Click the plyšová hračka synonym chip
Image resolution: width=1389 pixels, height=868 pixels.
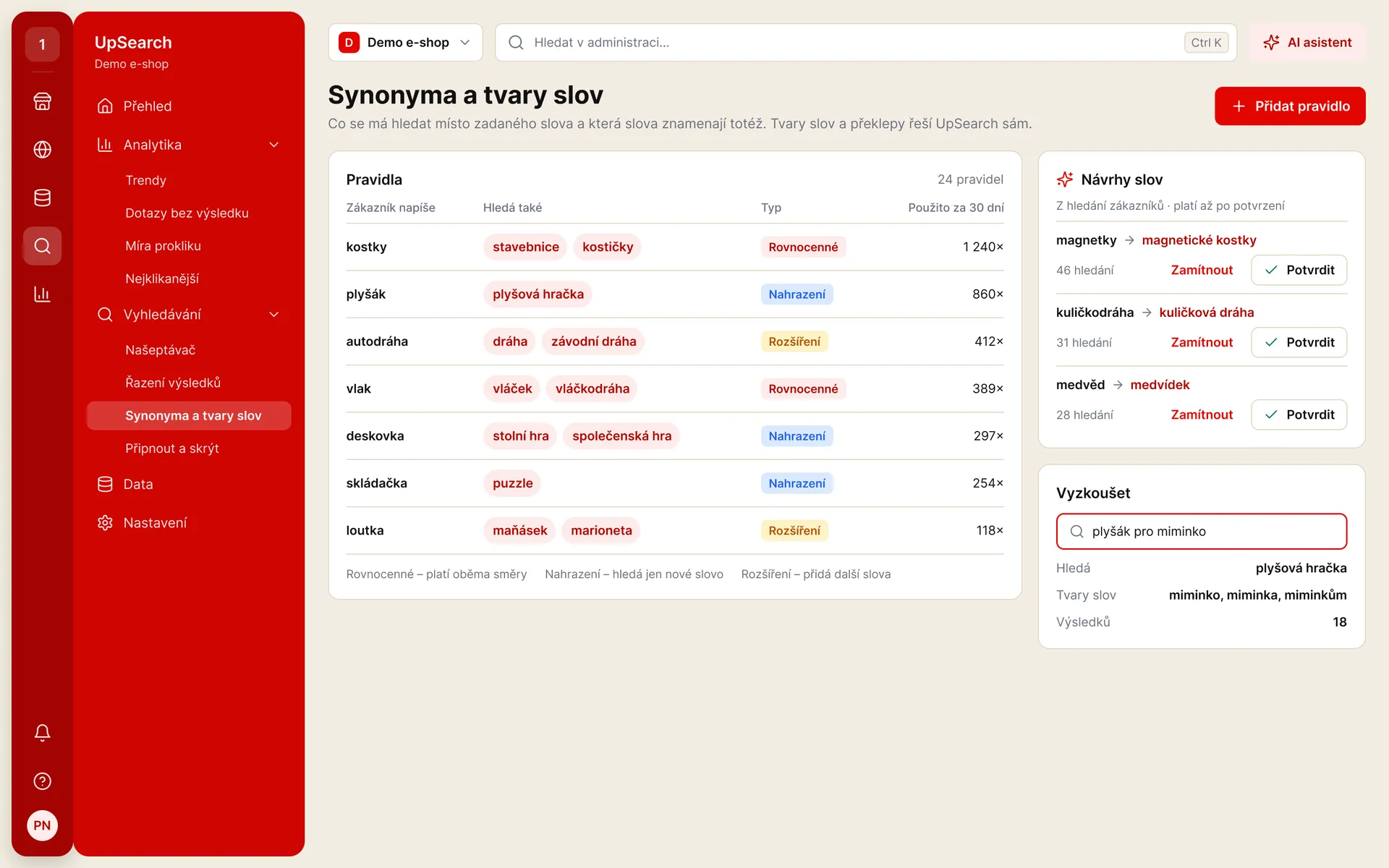(x=538, y=294)
